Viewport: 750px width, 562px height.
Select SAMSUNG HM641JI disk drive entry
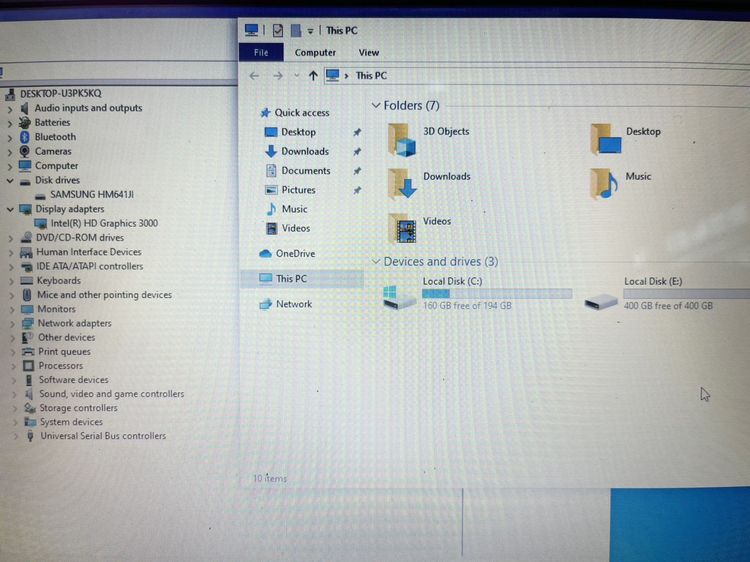(x=92, y=195)
